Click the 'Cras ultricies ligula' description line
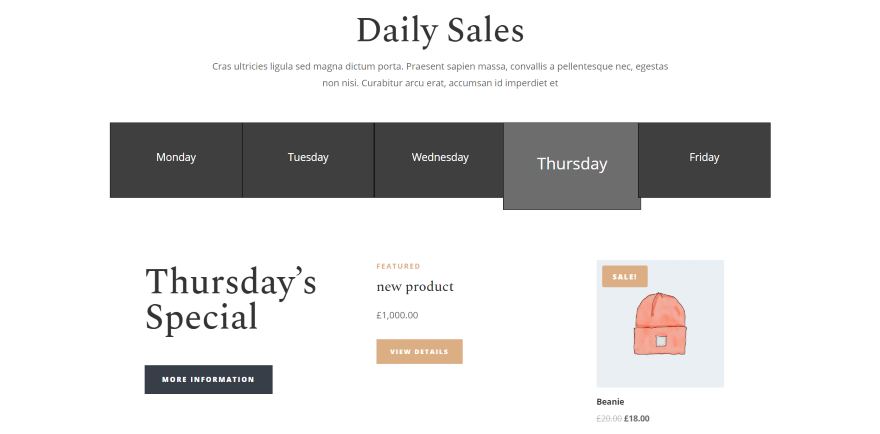The height and width of the screenshot is (434, 880). pyautogui.click(x=440, y=66)
